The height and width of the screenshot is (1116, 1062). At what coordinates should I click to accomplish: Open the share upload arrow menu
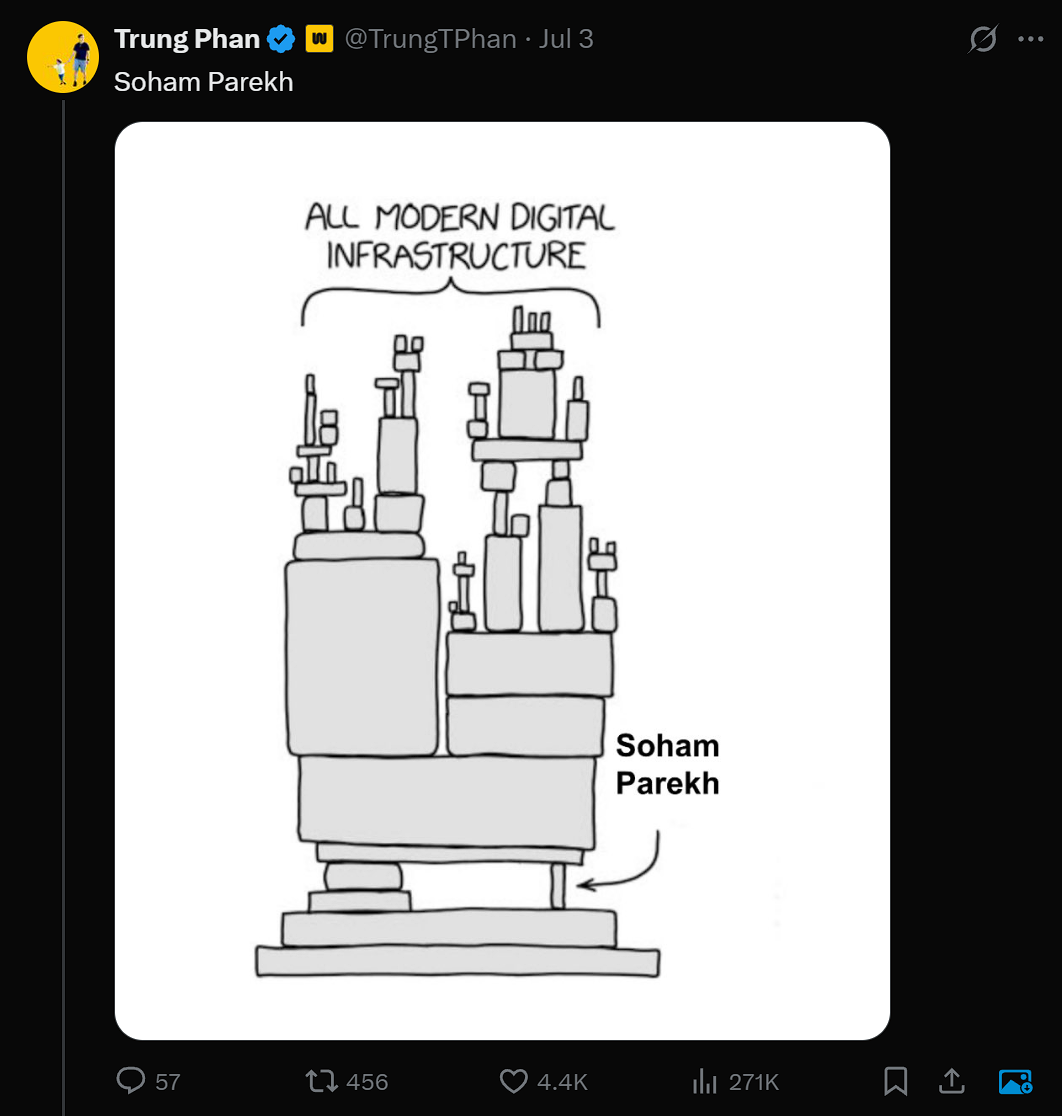pyautogui.click(x=951, y=1081)
